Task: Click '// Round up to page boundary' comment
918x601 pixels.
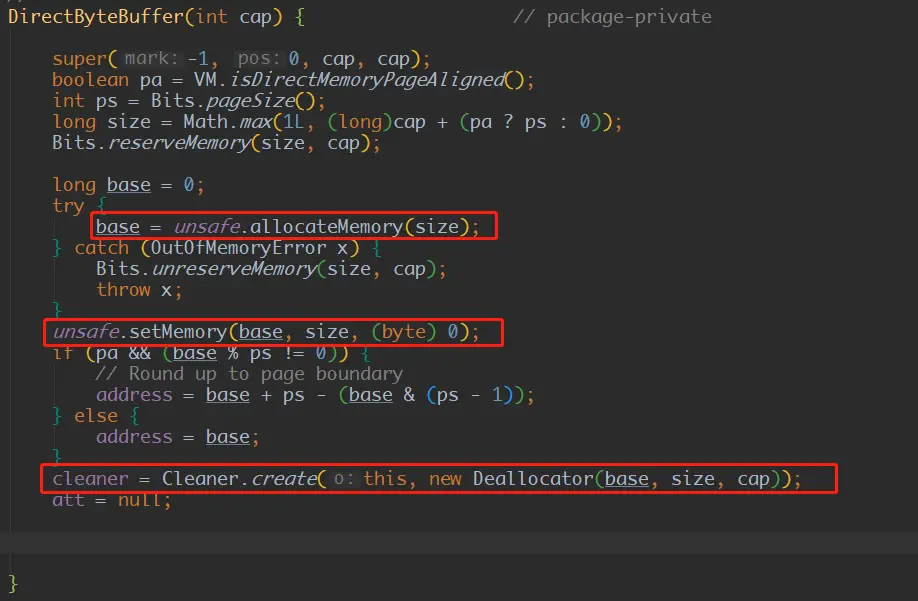Action: tap(249, 374)
